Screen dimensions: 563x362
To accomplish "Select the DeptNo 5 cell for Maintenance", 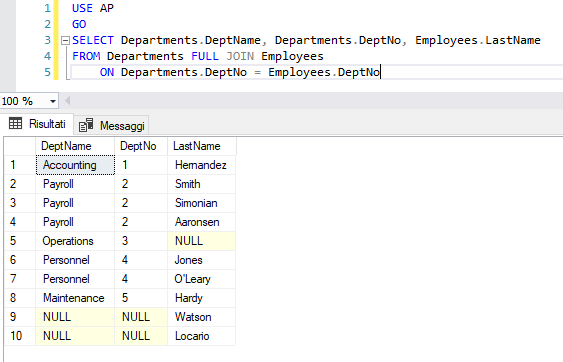I will (x=141, y=298).
